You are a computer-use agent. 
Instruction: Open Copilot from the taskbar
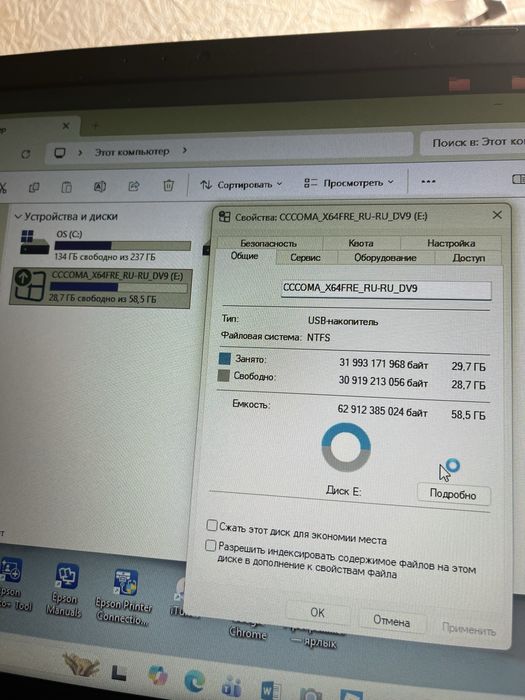tap(157, 675)
